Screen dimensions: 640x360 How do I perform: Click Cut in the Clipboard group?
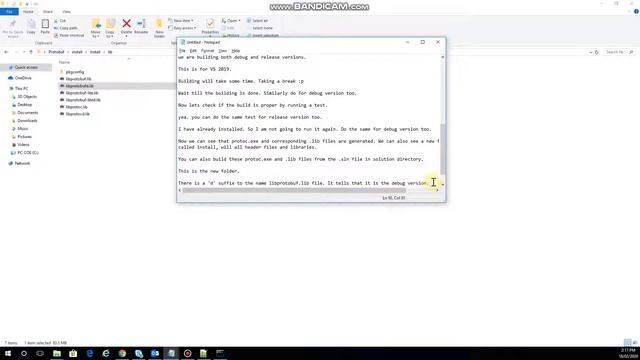[60, 21]
